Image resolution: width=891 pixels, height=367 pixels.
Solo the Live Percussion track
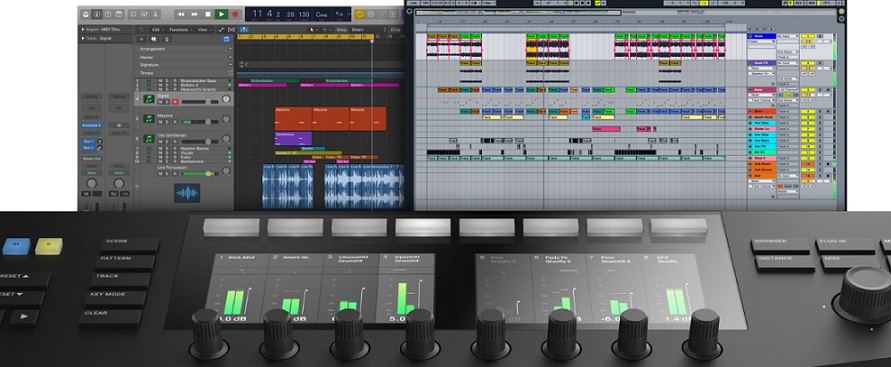click(x=168, y=173)
